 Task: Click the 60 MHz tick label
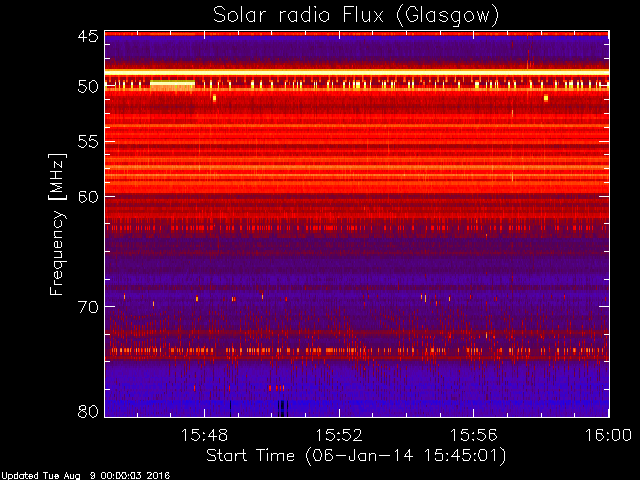(x=88, y=196)
